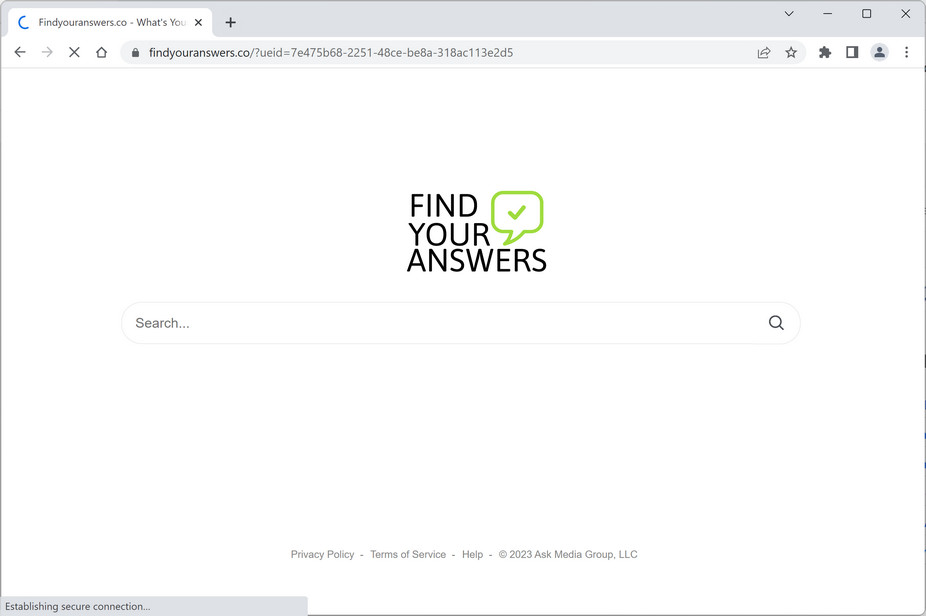This screenshot has width=926, height=616.
Task: Open the browser extensions puzzle icon
Action: 824,52
